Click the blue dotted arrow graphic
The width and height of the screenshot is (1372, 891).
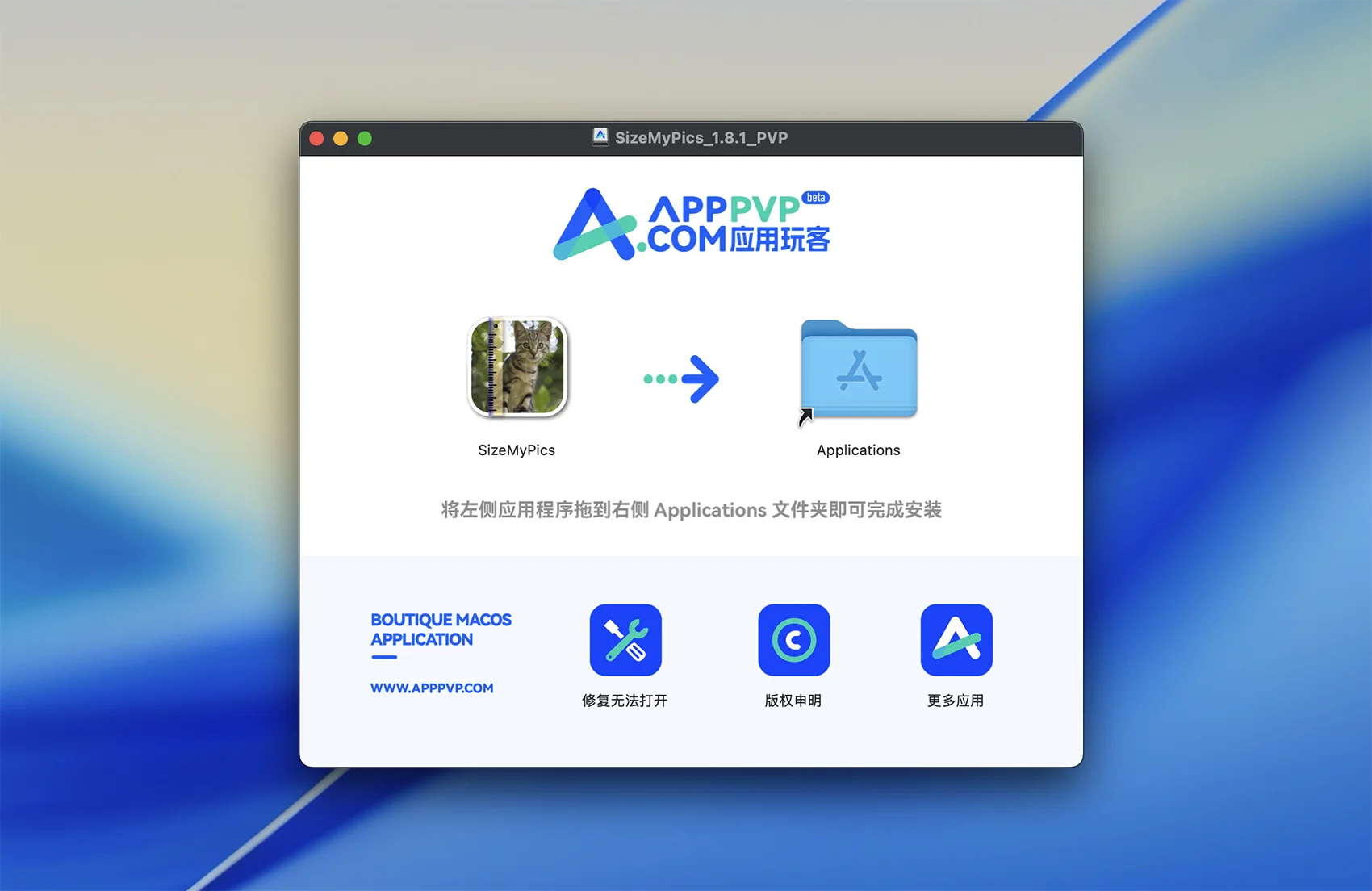(681, 379)
